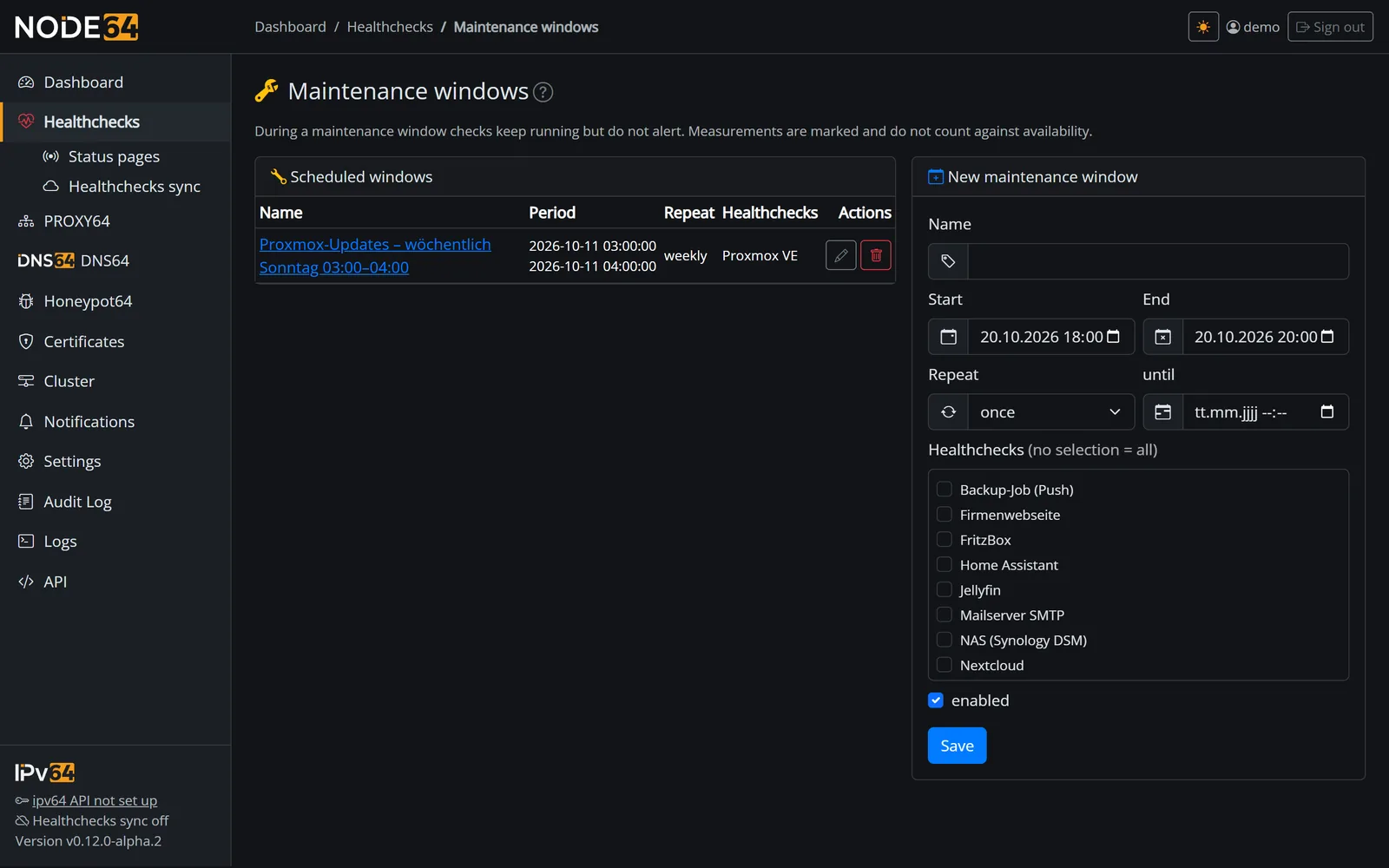This screenshot has width=1389, height=868.
Task: Open the Proxmox-Updates – wöchentlich window link
Action: pyautogui.click(x=375, y=256)
